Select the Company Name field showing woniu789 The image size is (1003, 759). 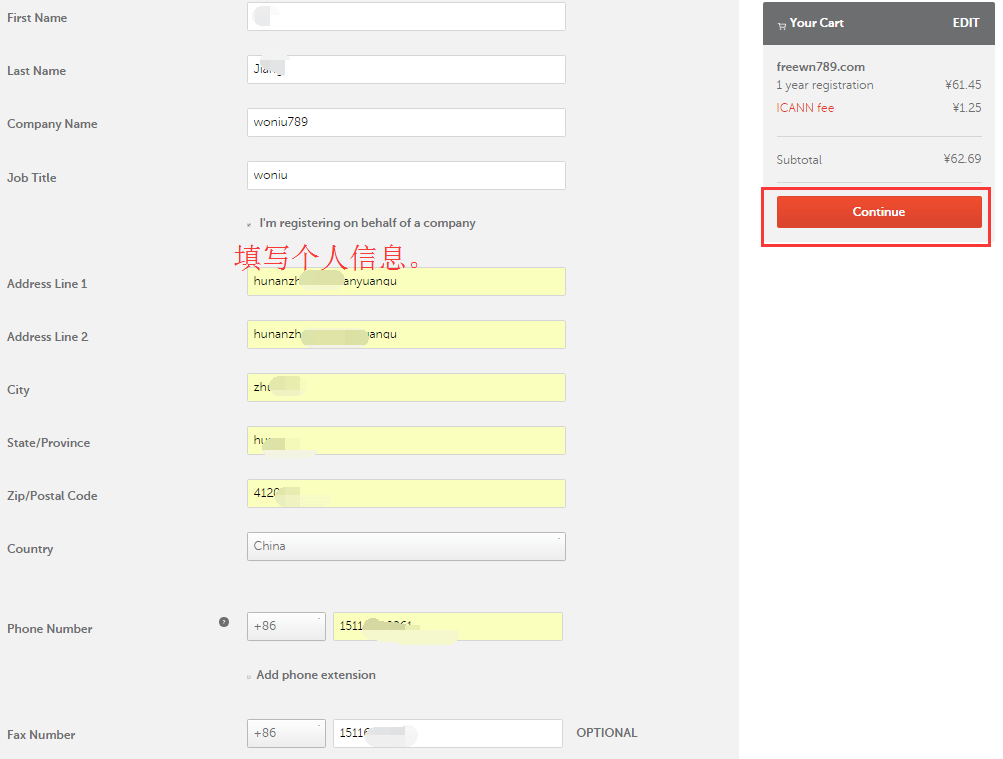coord(405,123)
